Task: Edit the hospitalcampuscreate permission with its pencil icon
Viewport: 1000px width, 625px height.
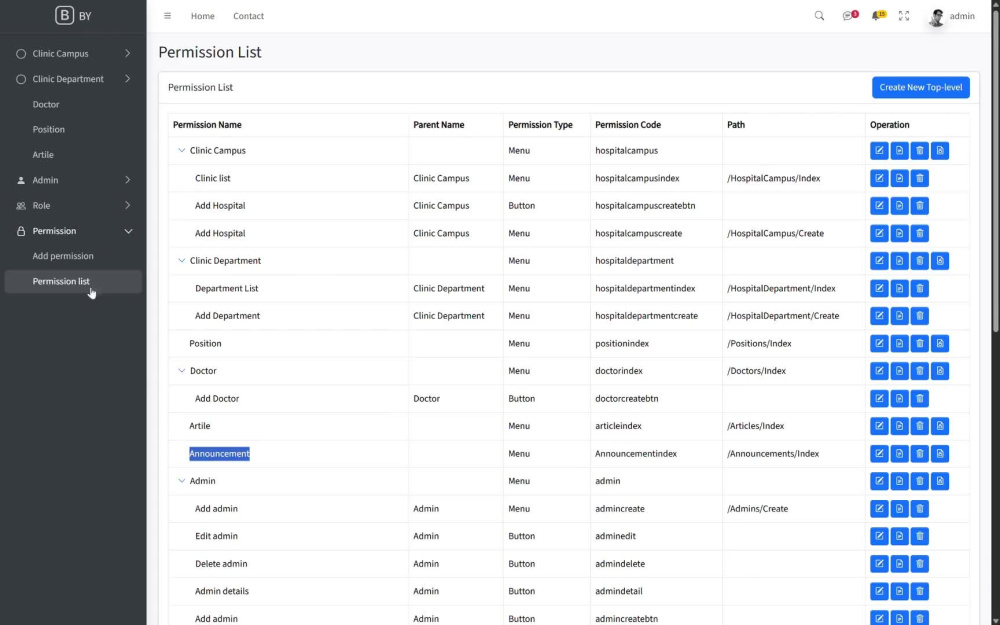Action: click(x=879, y=233)
